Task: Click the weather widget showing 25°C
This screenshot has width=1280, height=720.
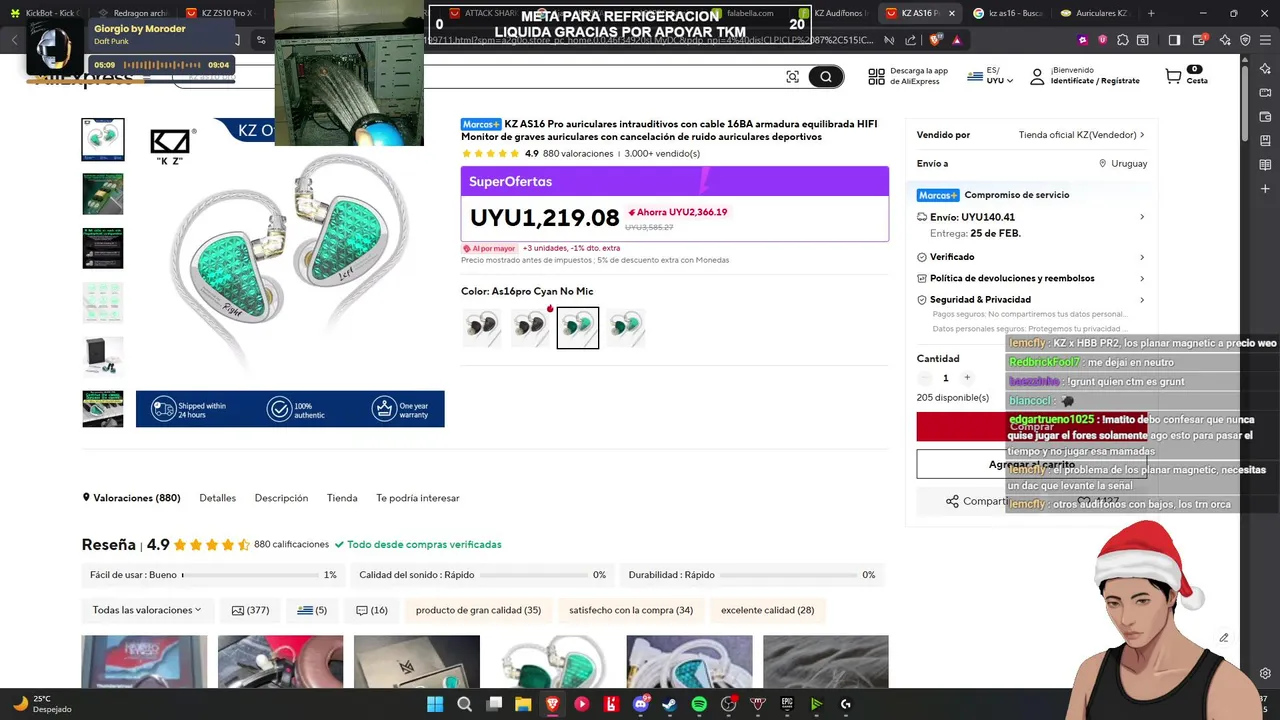Action: click(42, 704)
